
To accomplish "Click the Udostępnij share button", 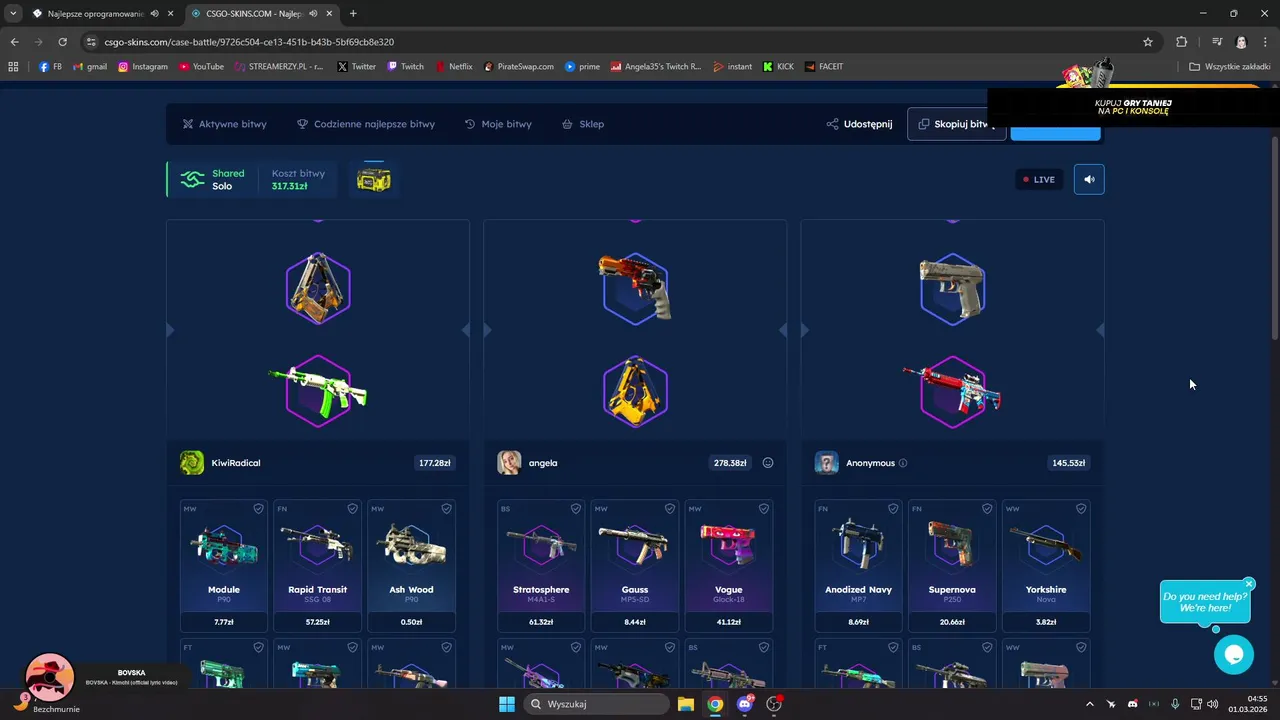I will [x=859, y=124].
